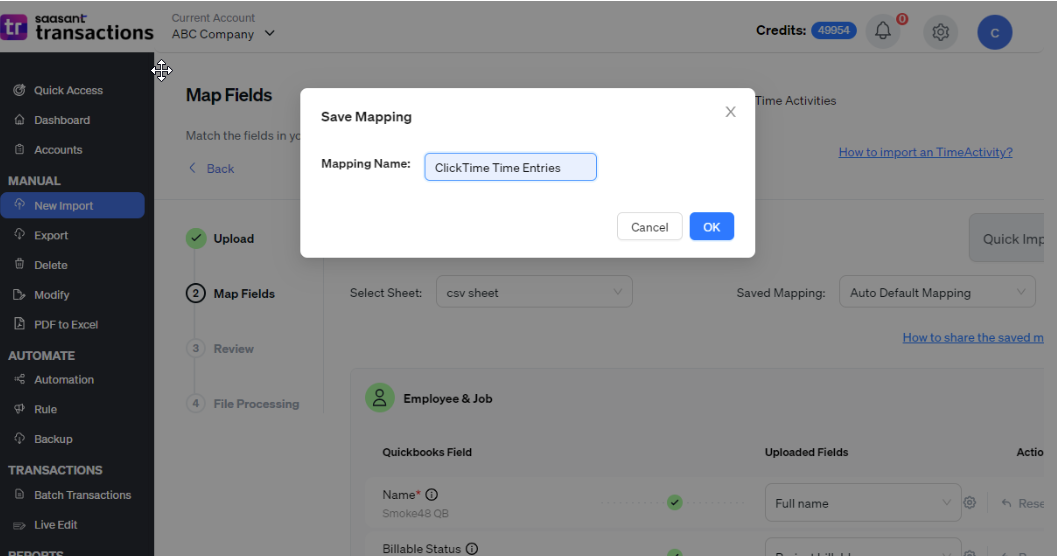Click the info icon beside Billable Status
This screenshot has height=556, width=1057.
point(472,549)
